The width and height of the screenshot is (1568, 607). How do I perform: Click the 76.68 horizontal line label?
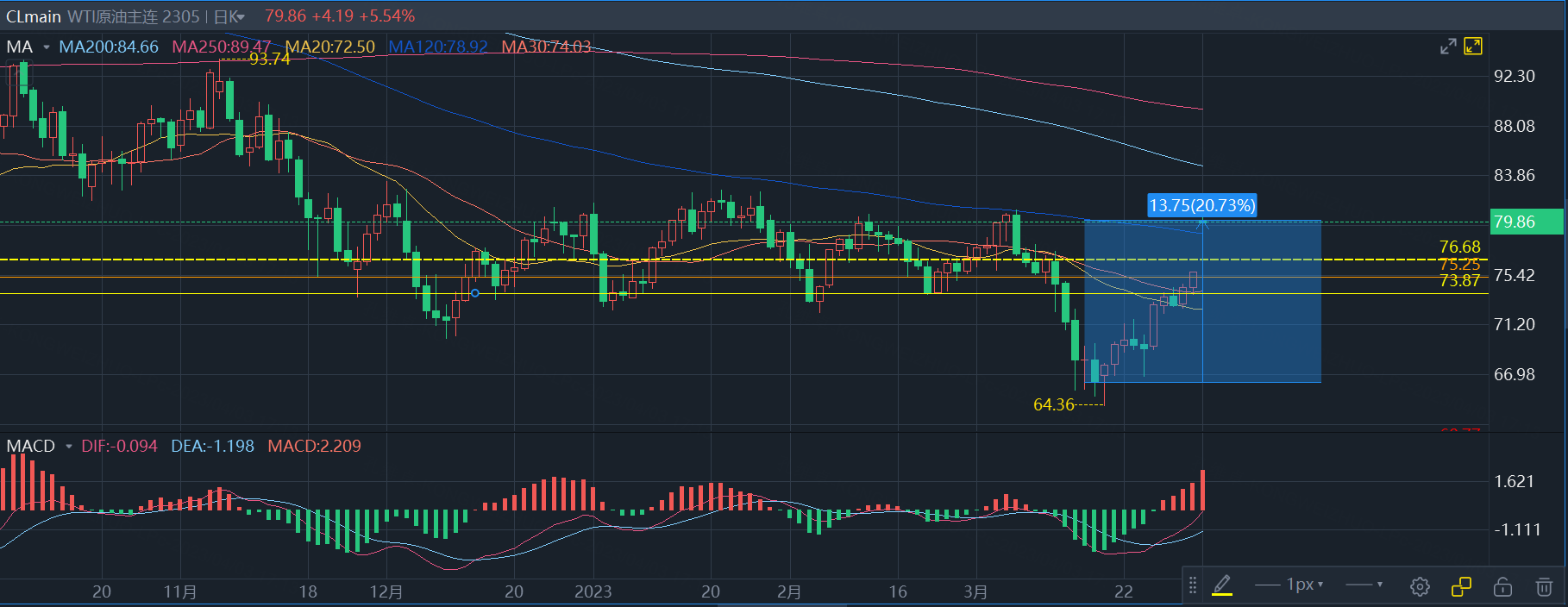tap(1459, 247)
